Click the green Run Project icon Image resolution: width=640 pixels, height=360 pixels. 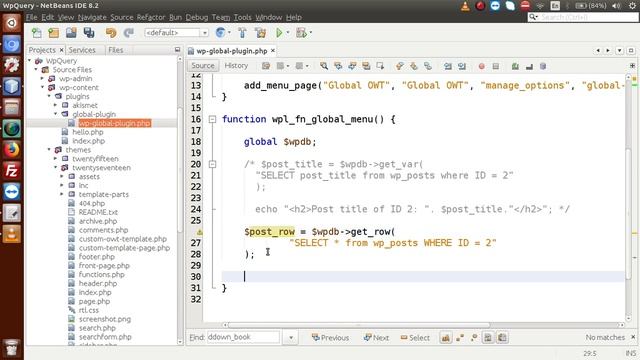click(279, 33)
